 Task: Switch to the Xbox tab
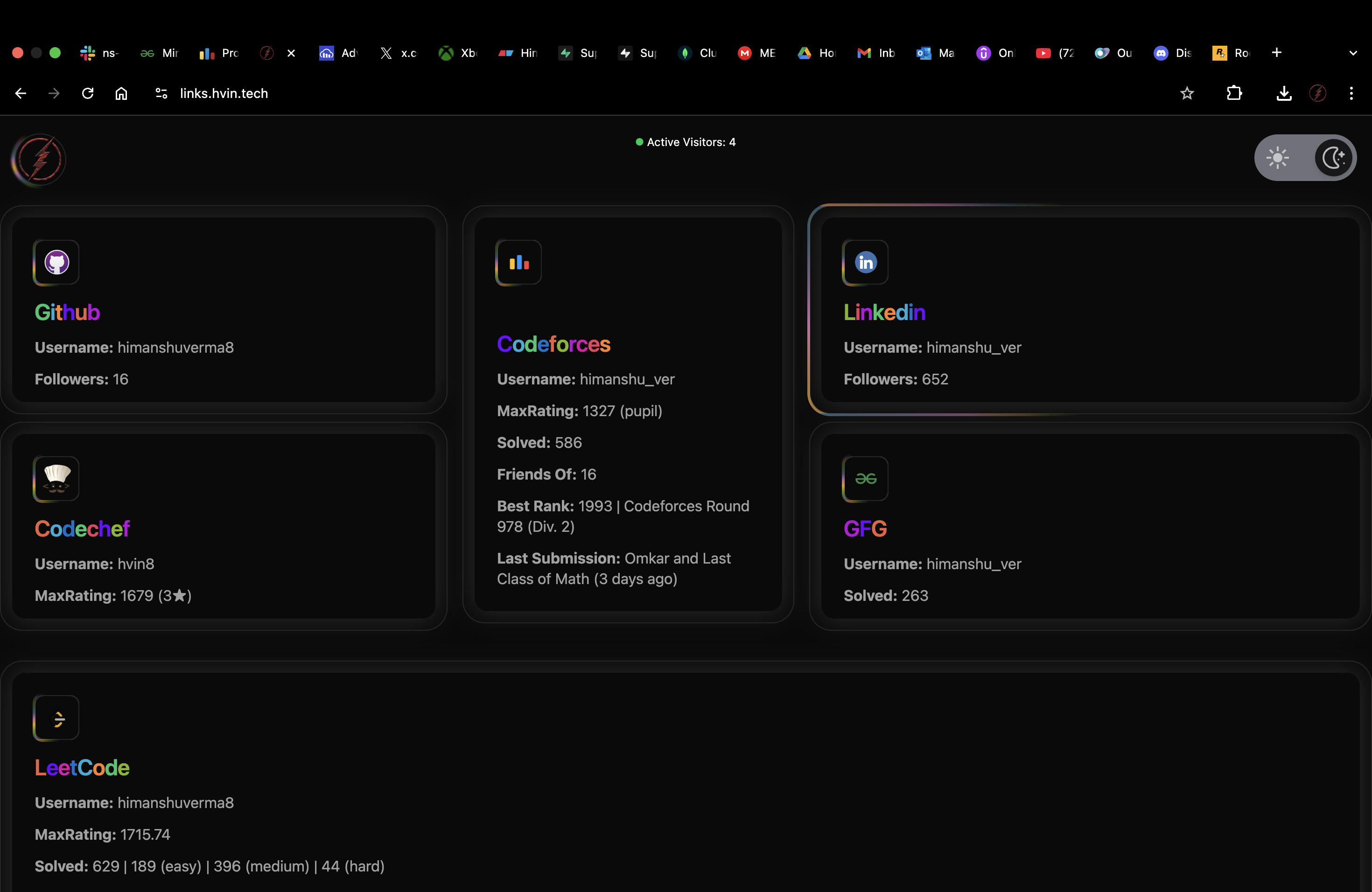[458, 53]
